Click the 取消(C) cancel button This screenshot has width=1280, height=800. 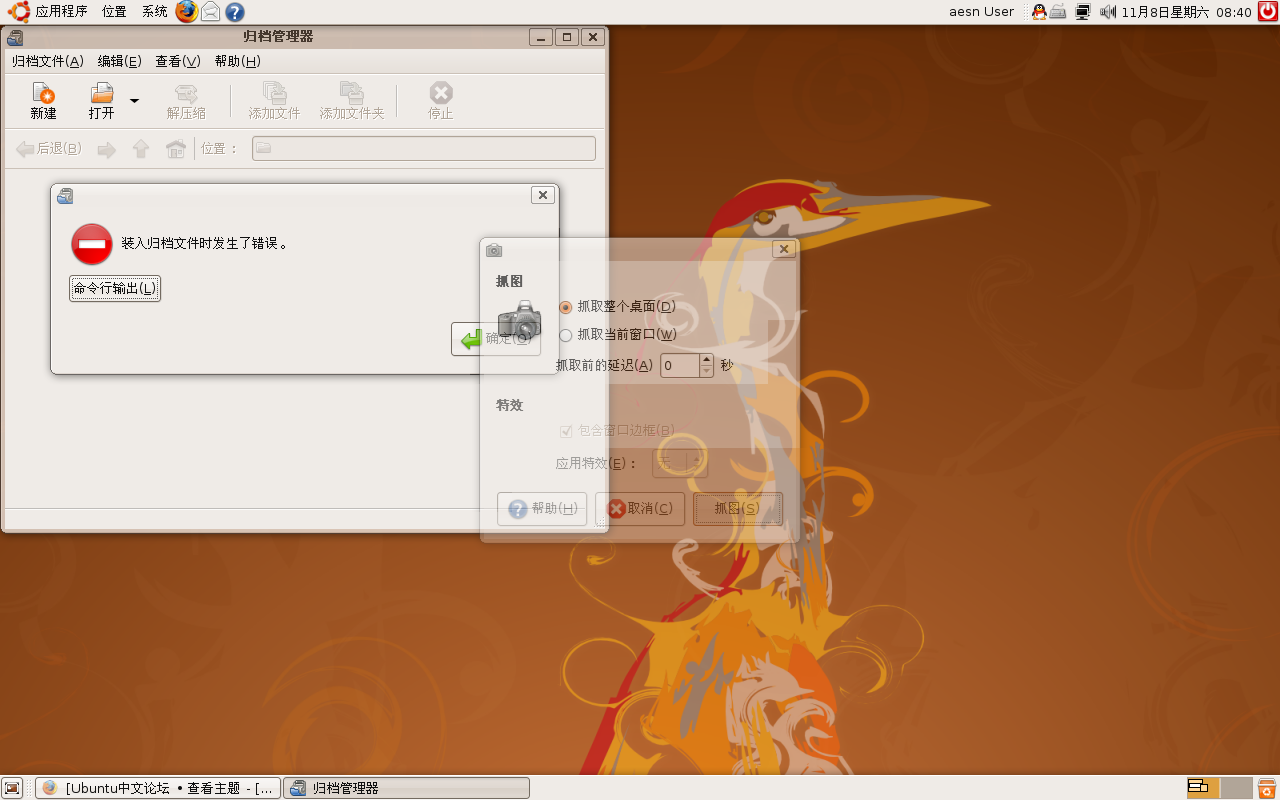641,509
